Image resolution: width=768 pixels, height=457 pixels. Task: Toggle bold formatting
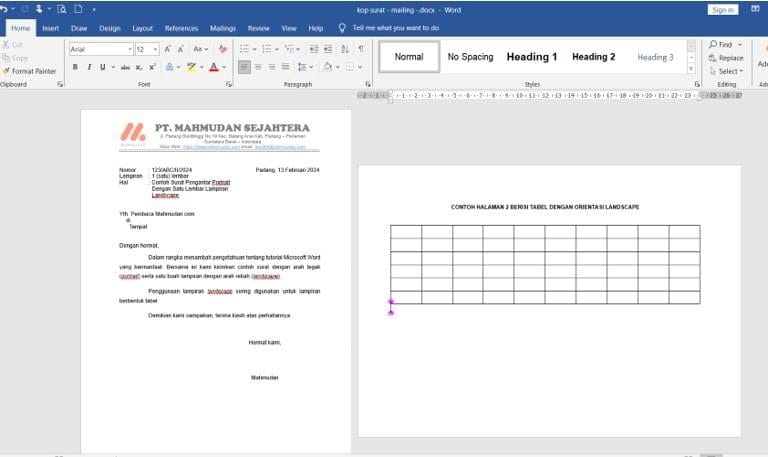75,67
